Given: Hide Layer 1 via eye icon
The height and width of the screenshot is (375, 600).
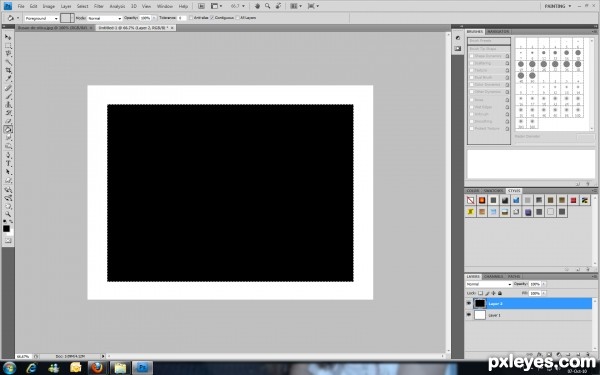Looking at the screenshot, I should (469, 315).
